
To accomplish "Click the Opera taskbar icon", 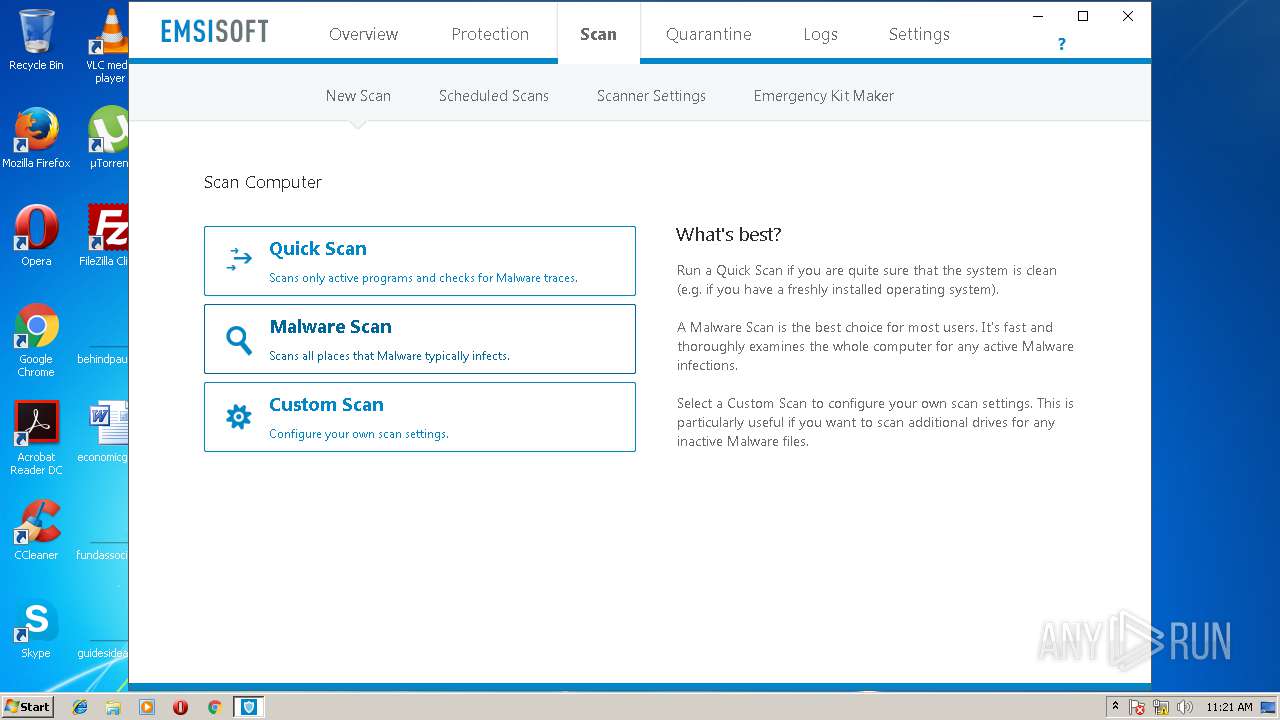I will coord(180,707).
